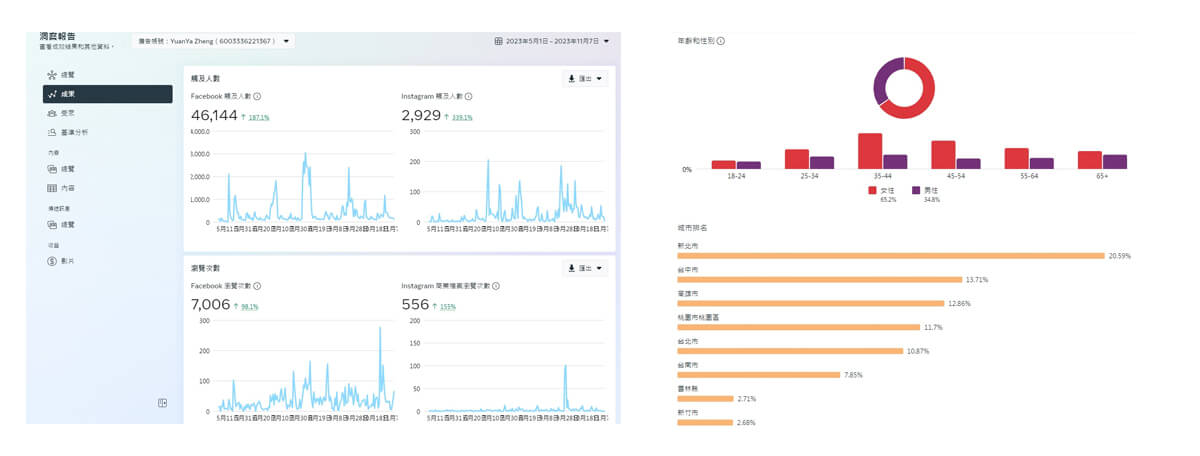The height and width of the screenshot is (456, 1200).
Task: Click the info icon beside Facebook 瀏覽次數
Action: pyautogui.click(x=257, y=286)
